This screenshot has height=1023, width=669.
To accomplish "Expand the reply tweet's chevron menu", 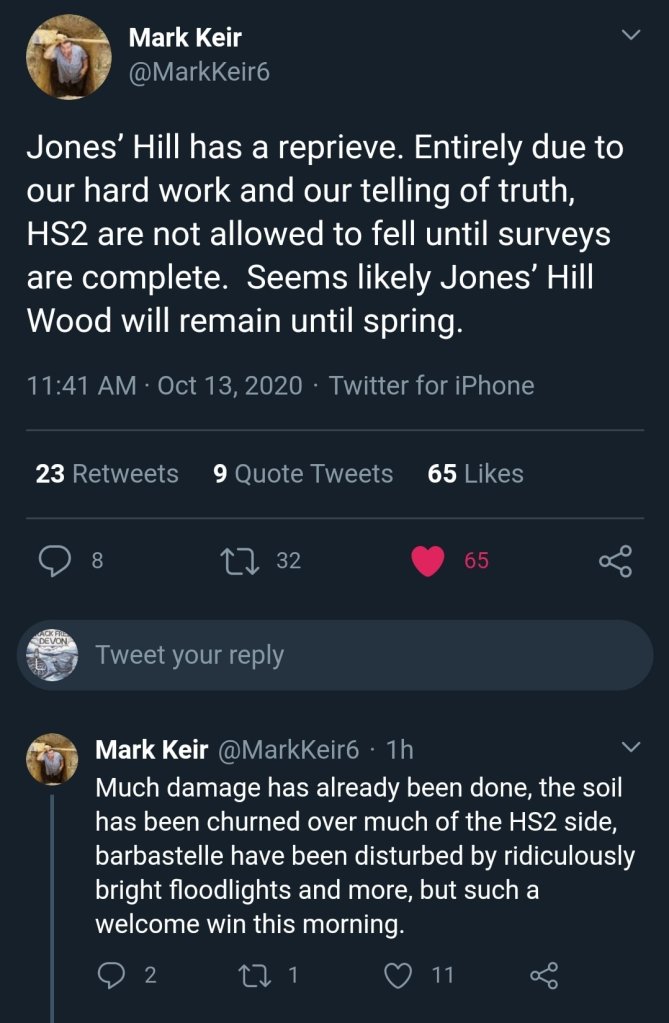I will tap(632, 748).
